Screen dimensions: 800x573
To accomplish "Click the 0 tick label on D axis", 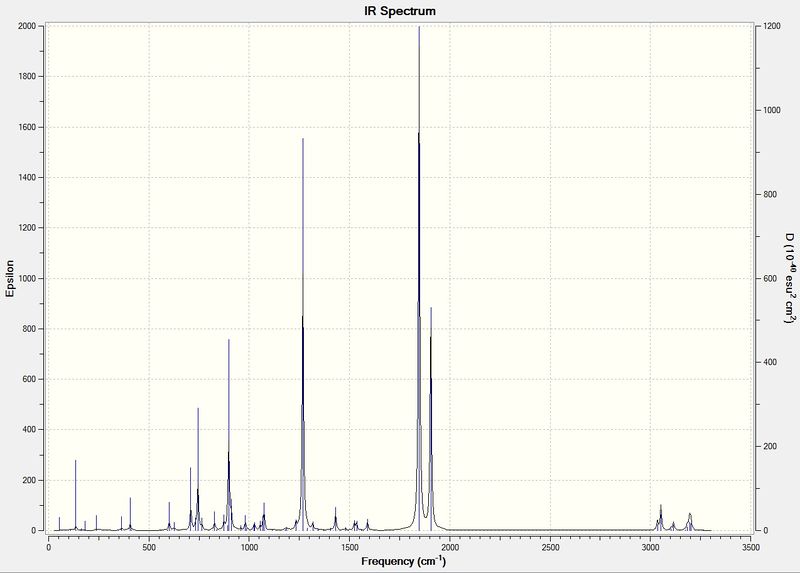I will [766, 531].
